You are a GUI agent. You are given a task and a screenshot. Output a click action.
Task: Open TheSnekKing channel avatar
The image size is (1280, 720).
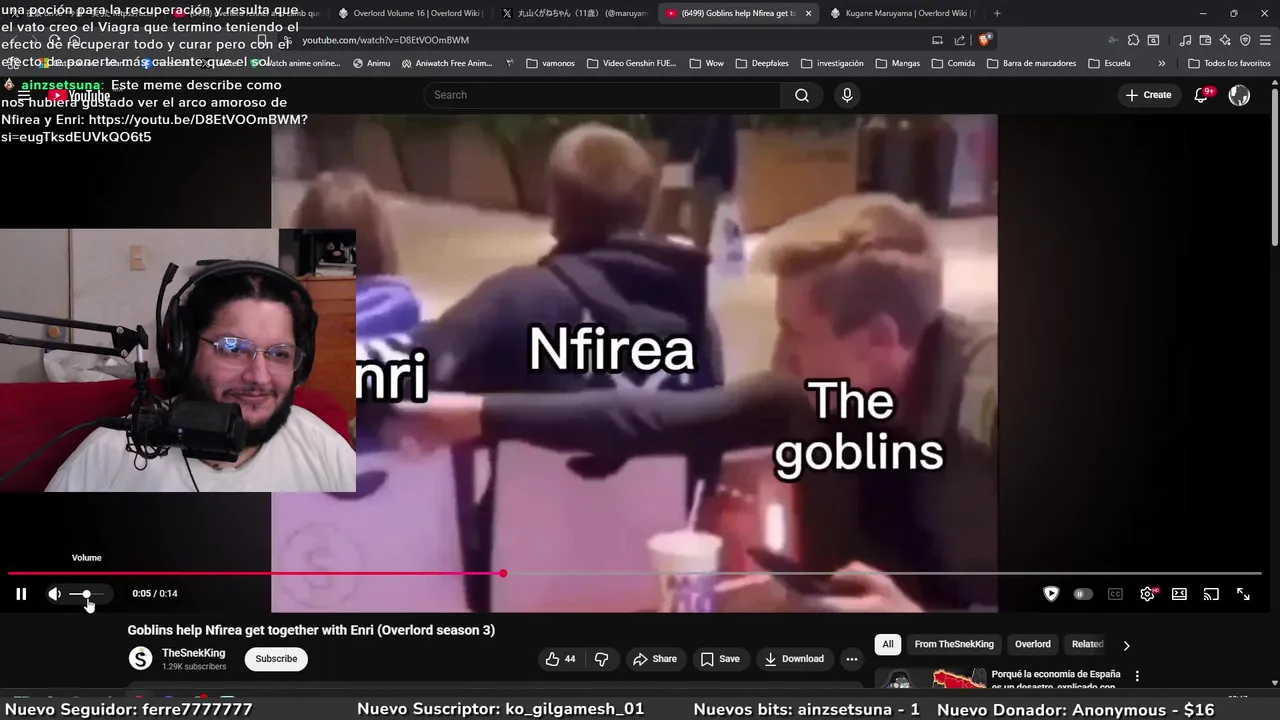140,659
